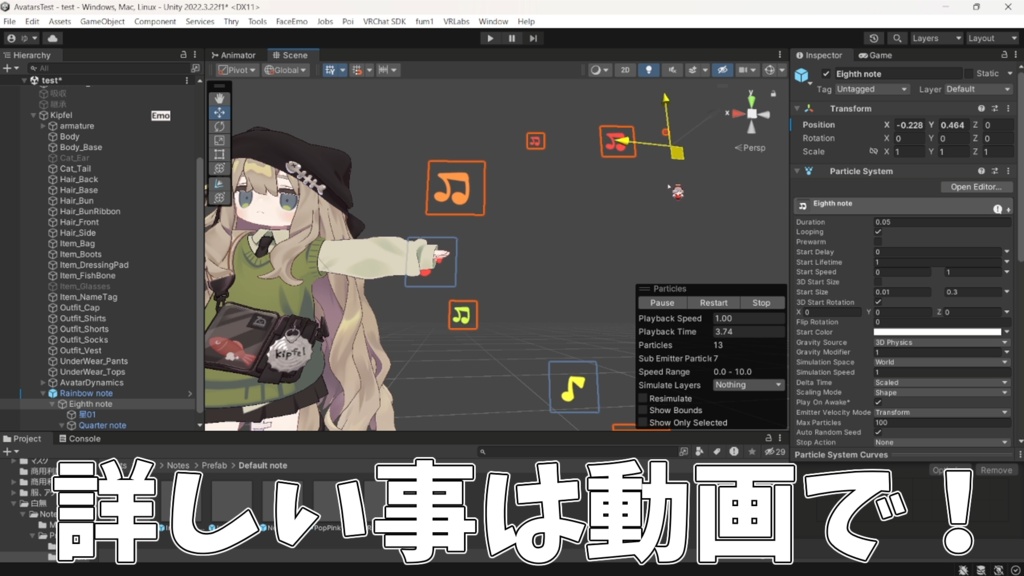
Task: Open the Gravity Source dropdown
Action: [941, 342]
